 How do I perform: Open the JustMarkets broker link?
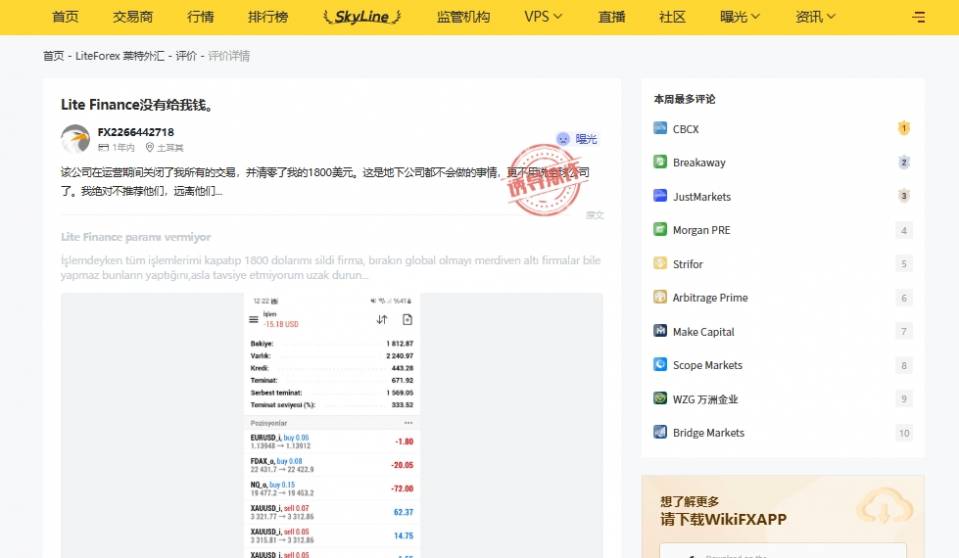point(702,196)
